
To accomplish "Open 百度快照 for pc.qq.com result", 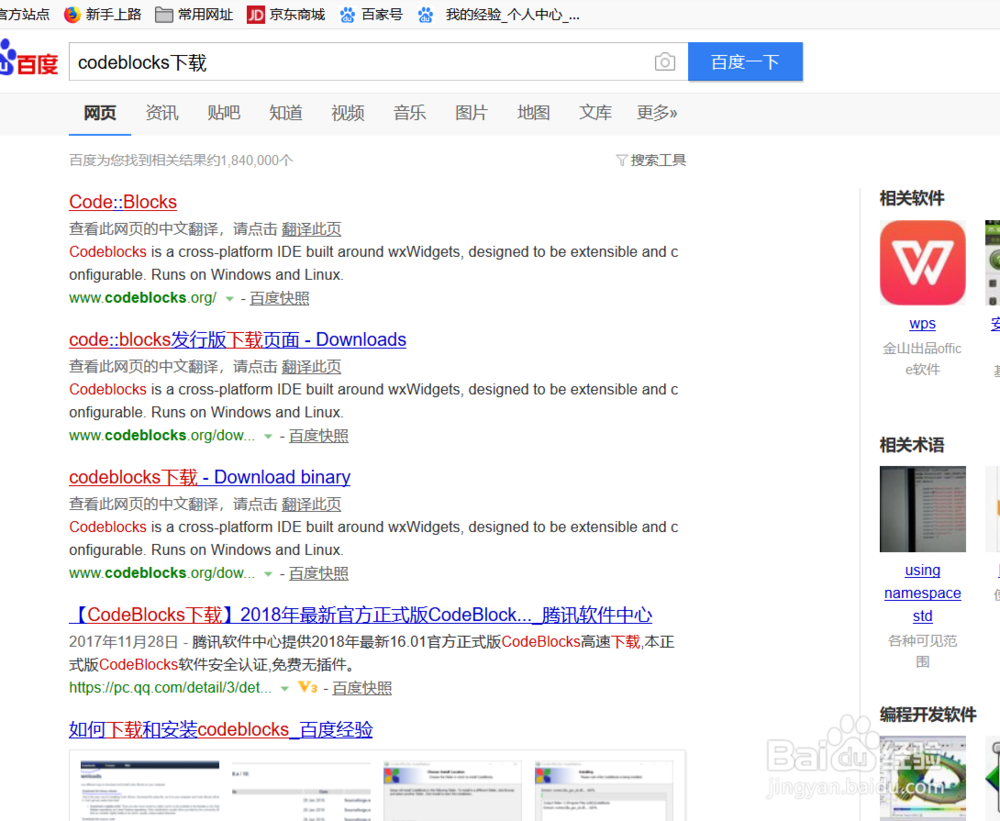I will (x=362, y=688).
